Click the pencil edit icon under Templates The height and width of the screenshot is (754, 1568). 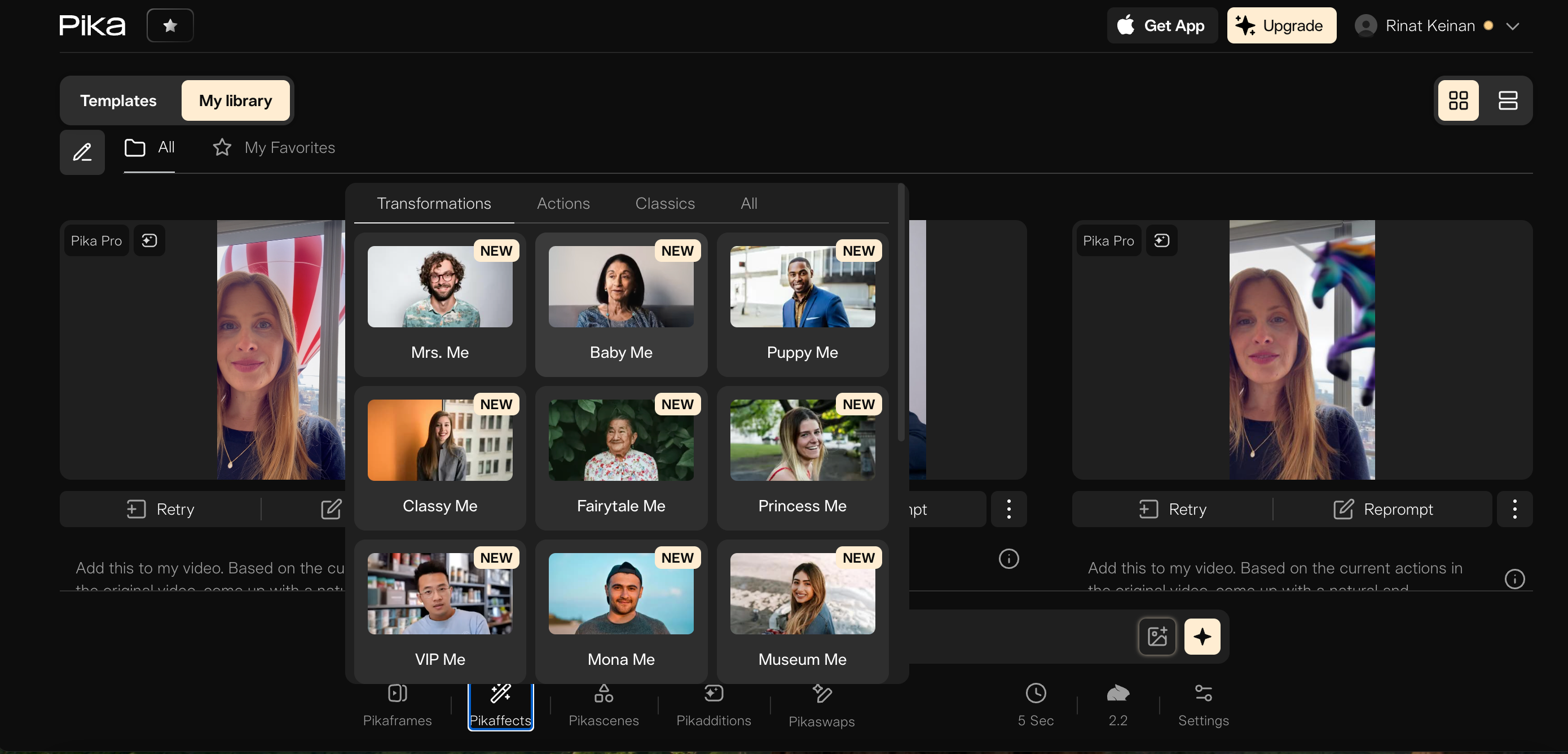pos(82,152)
